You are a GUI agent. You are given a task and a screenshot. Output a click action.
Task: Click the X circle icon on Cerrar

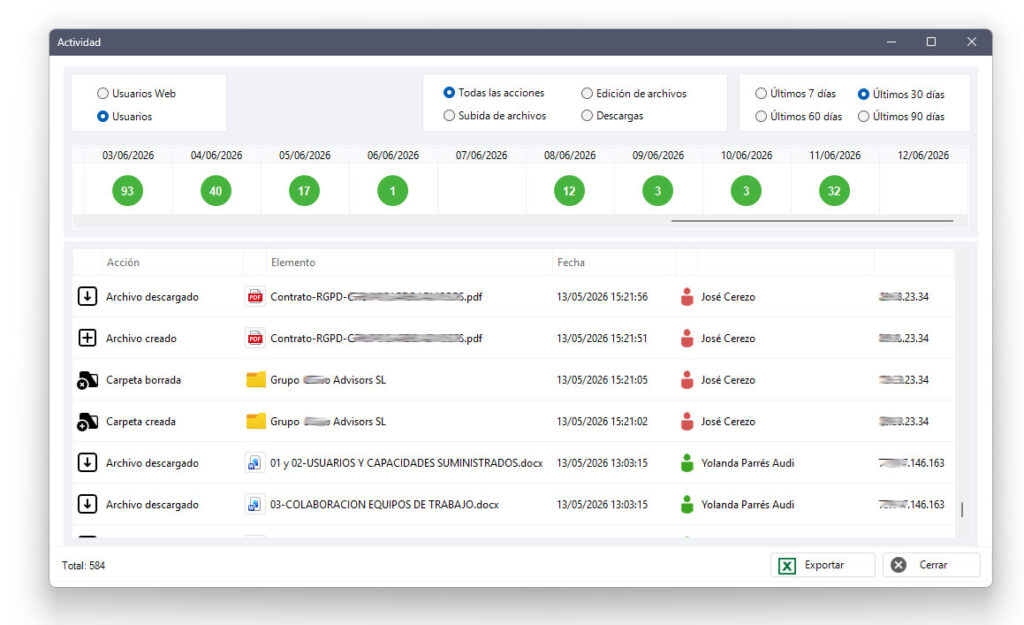click(899, 565)
